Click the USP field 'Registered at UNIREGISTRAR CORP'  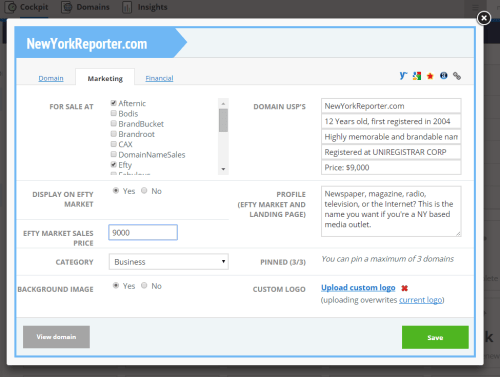[x=391, y=152]
